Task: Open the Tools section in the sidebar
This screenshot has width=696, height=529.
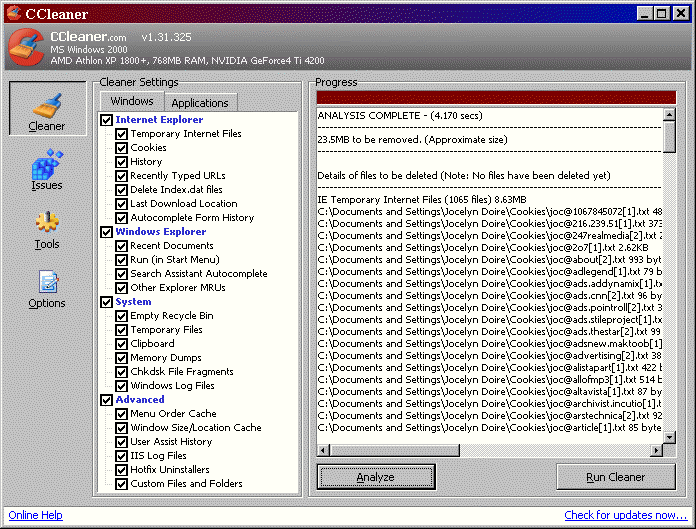Action: [47, 229]
